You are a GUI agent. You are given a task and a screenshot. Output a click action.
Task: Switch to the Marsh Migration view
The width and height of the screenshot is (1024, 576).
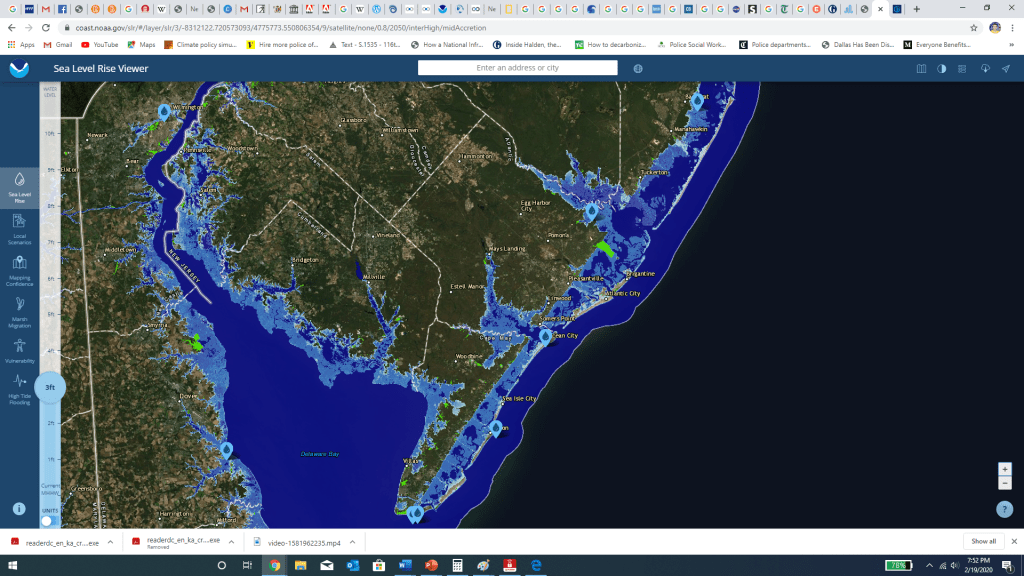(x=19, y=310)
